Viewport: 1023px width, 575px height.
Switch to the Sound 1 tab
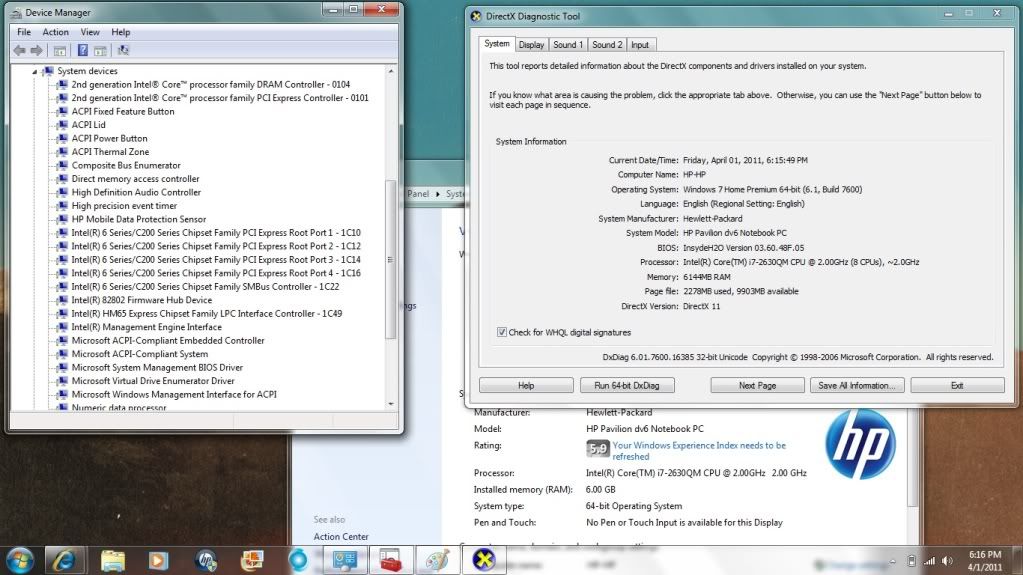[x=568, y=45]
